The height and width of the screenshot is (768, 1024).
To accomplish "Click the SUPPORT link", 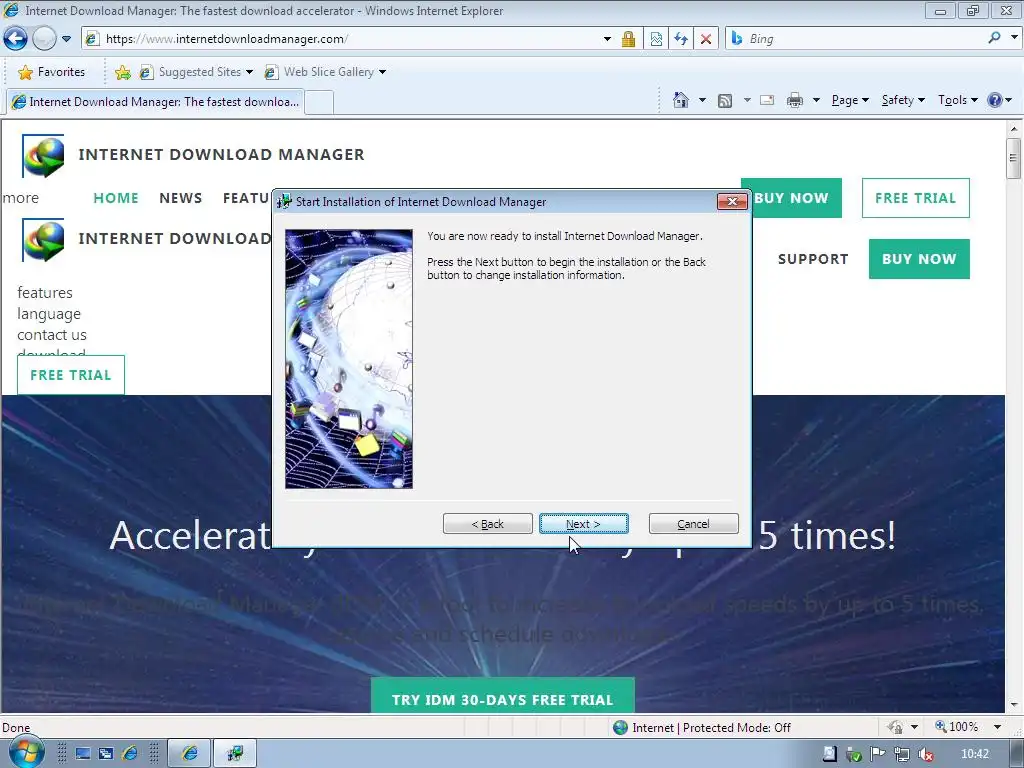I will 813,259.
